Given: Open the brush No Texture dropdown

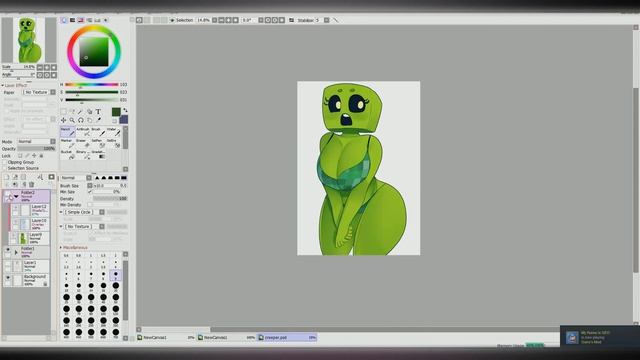Looking at the screenshot, I should point(84,227).
